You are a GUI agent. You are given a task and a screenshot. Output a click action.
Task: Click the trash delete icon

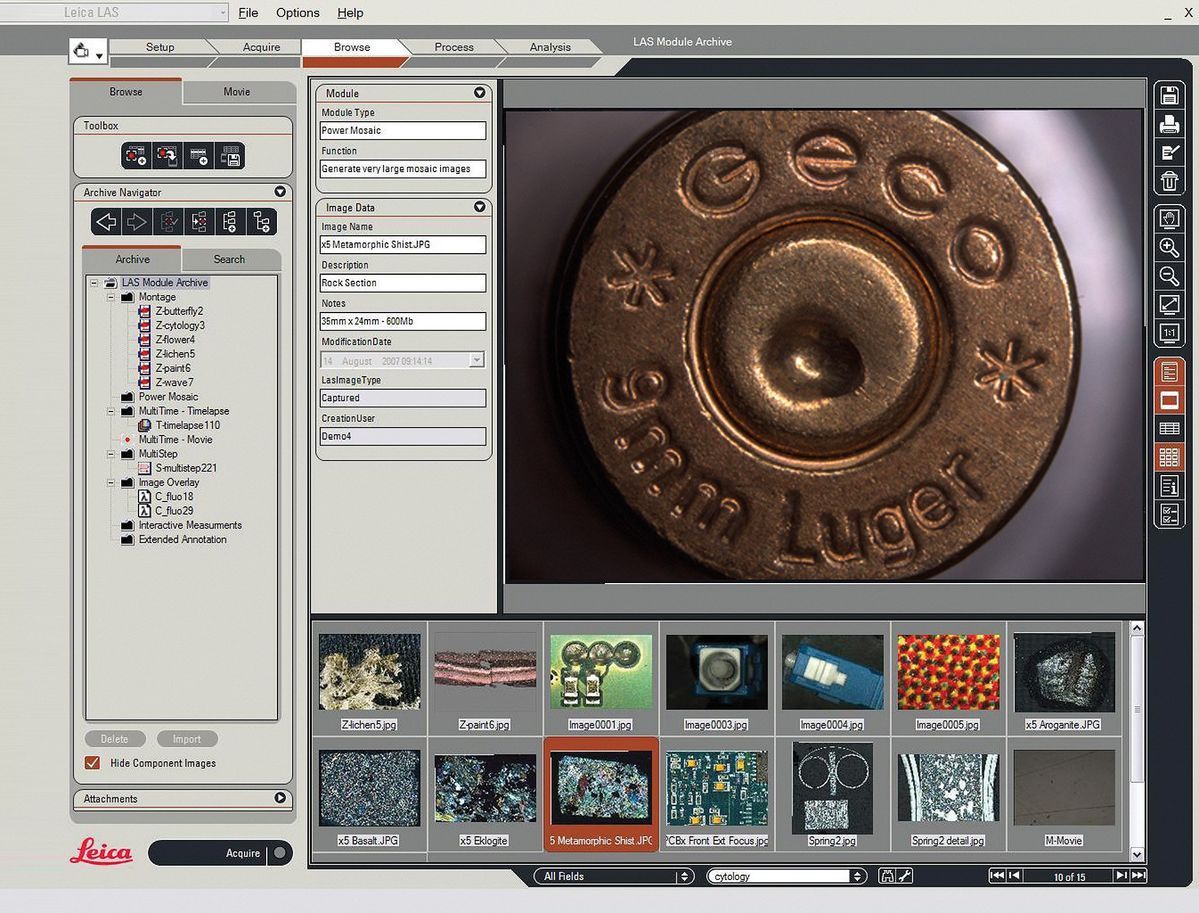coord(1168,180)
